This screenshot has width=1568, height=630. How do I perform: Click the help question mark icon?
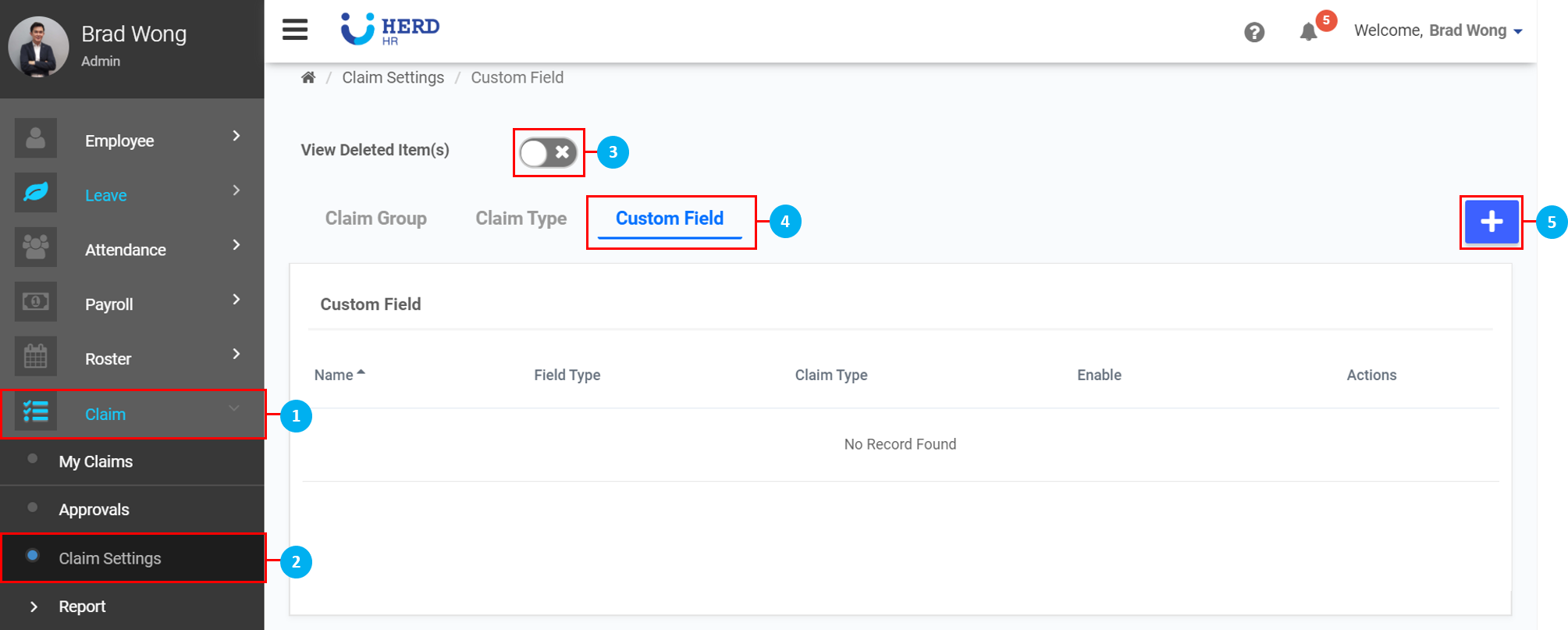1254,32
